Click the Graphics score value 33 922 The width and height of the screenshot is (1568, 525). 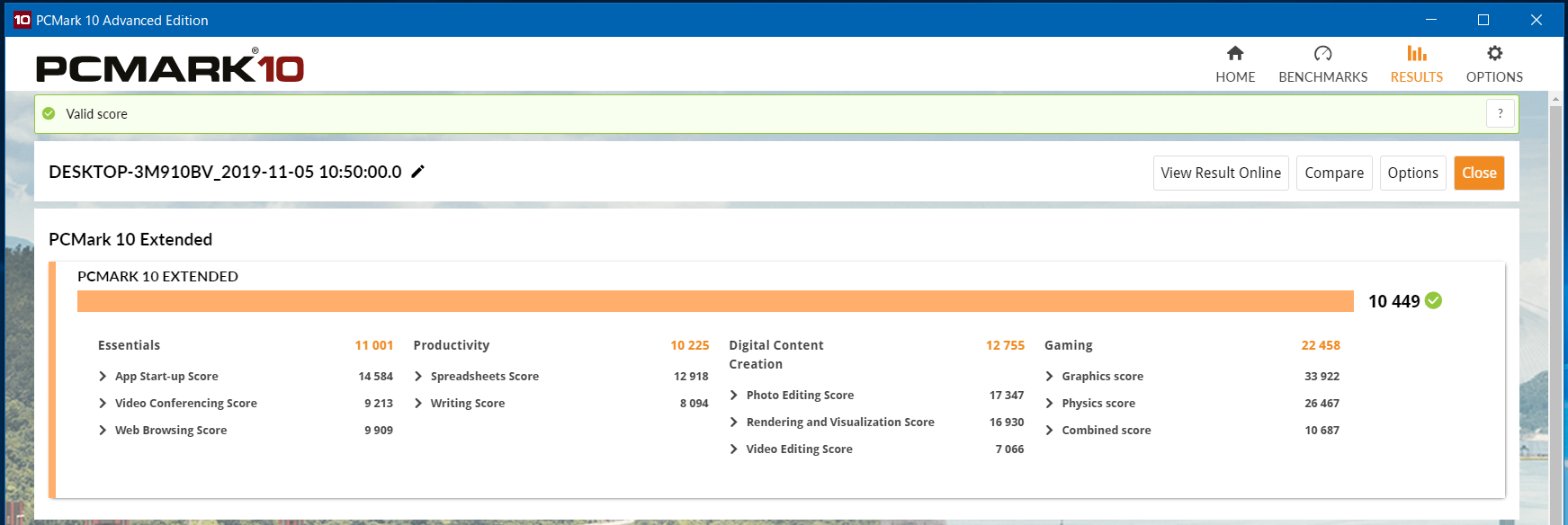1322,377
